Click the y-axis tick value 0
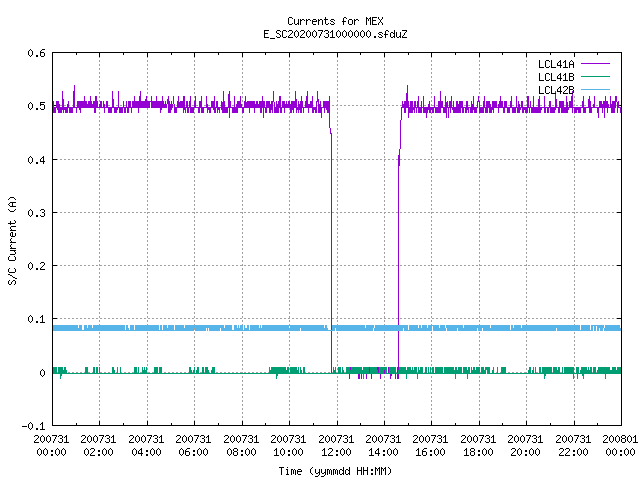 click(42, 373)
